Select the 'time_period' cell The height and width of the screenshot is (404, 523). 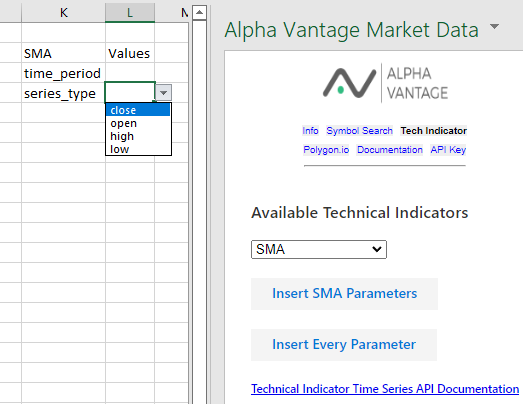[x=63, y=73]
